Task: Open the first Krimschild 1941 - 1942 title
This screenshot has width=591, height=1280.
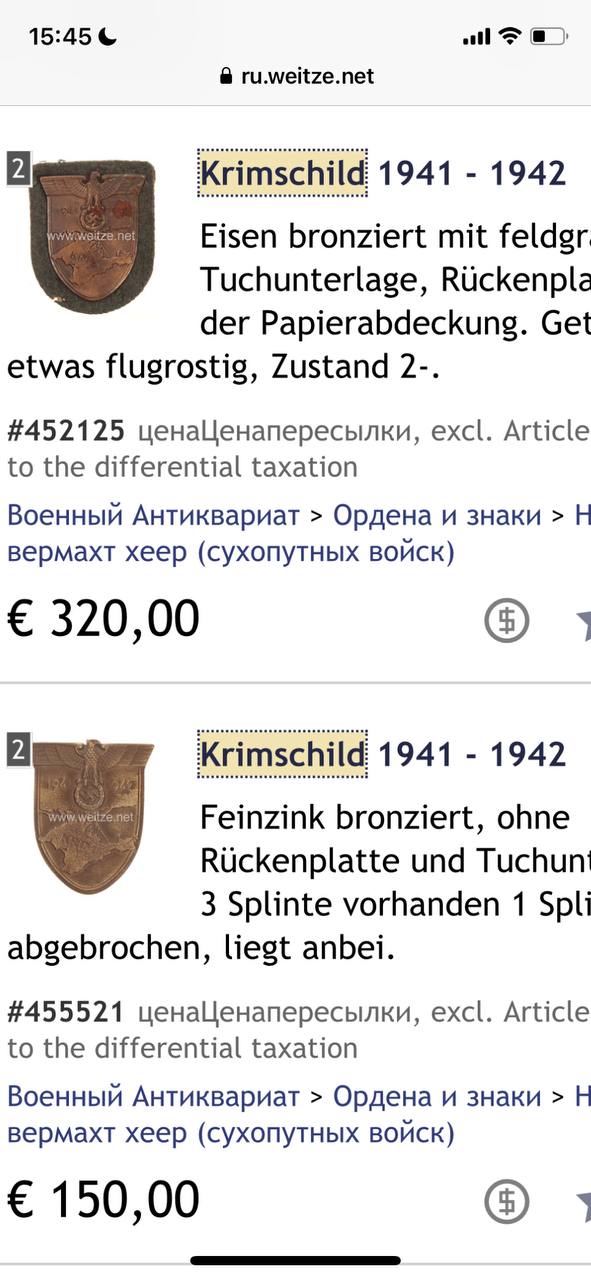Action: pos(383,174)
